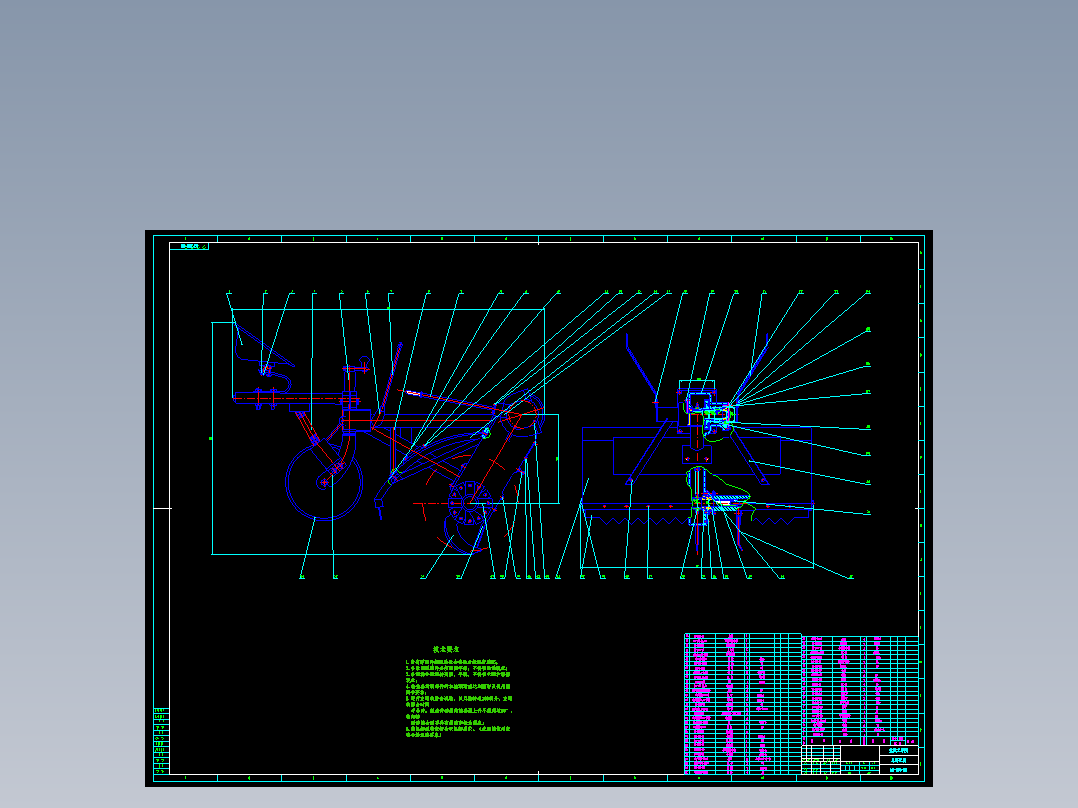Click the green technical notes paragraph
Image resolution: width=1078 pixels, height=808 pixels.
pos(459,697)
